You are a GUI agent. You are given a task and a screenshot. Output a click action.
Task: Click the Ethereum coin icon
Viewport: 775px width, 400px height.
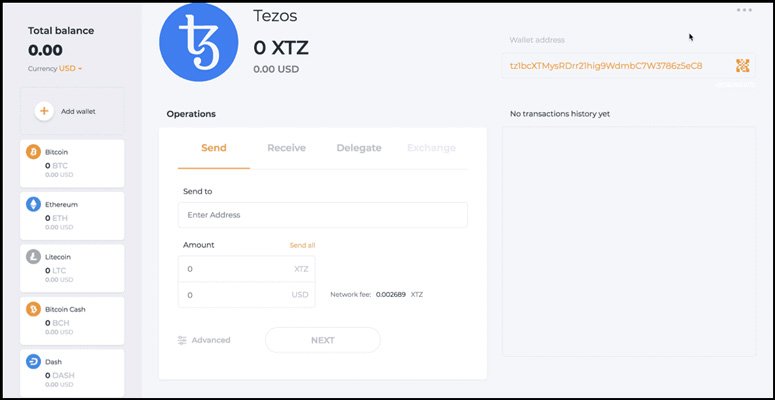point(34,204)
